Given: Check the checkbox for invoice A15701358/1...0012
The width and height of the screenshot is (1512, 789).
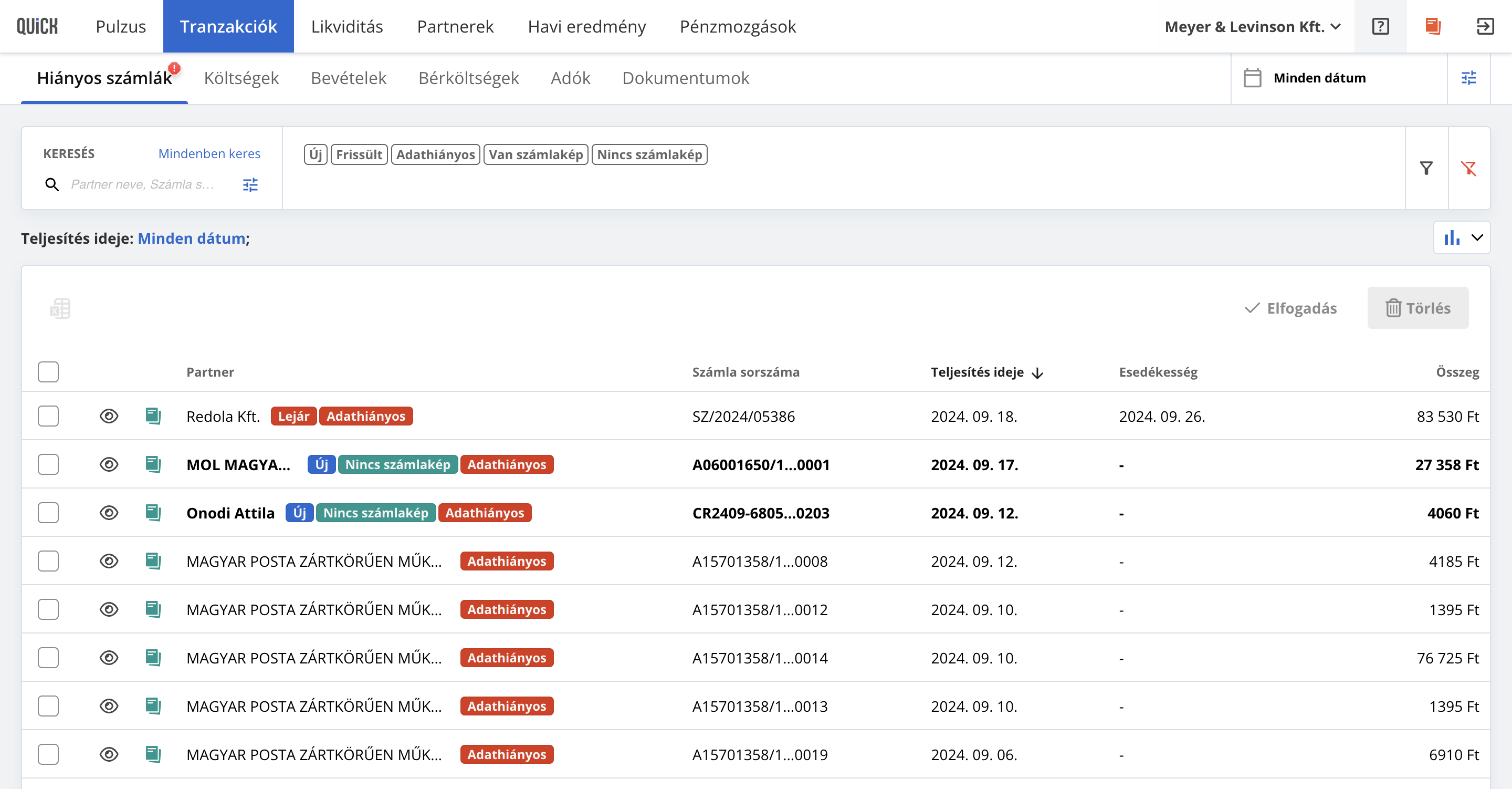Looking at the screenshot, I should 48,609.
